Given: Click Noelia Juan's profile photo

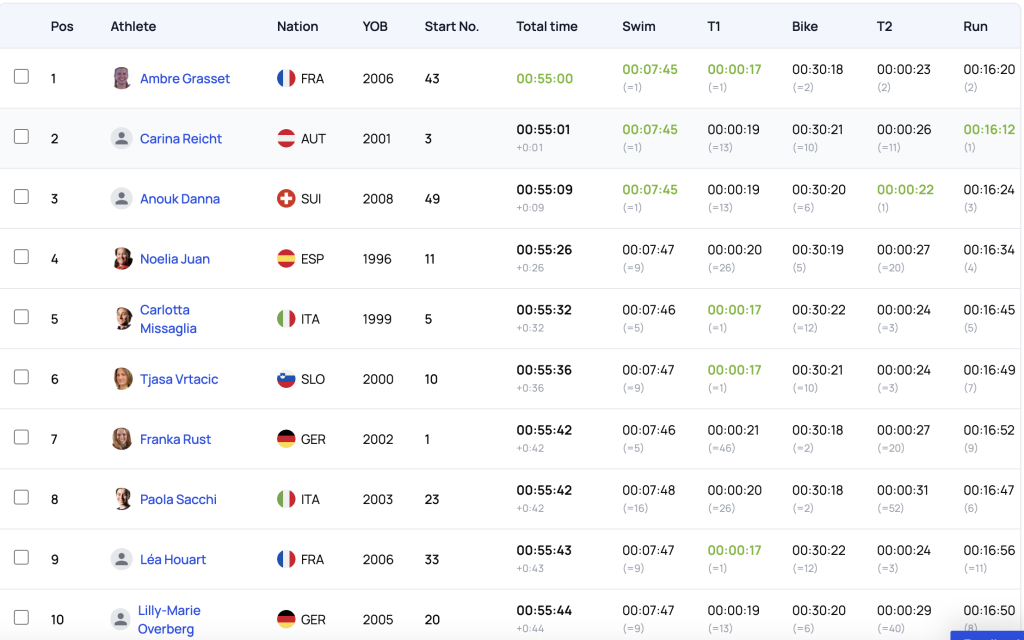Looking at the screenshot, I should coord(122,259).
